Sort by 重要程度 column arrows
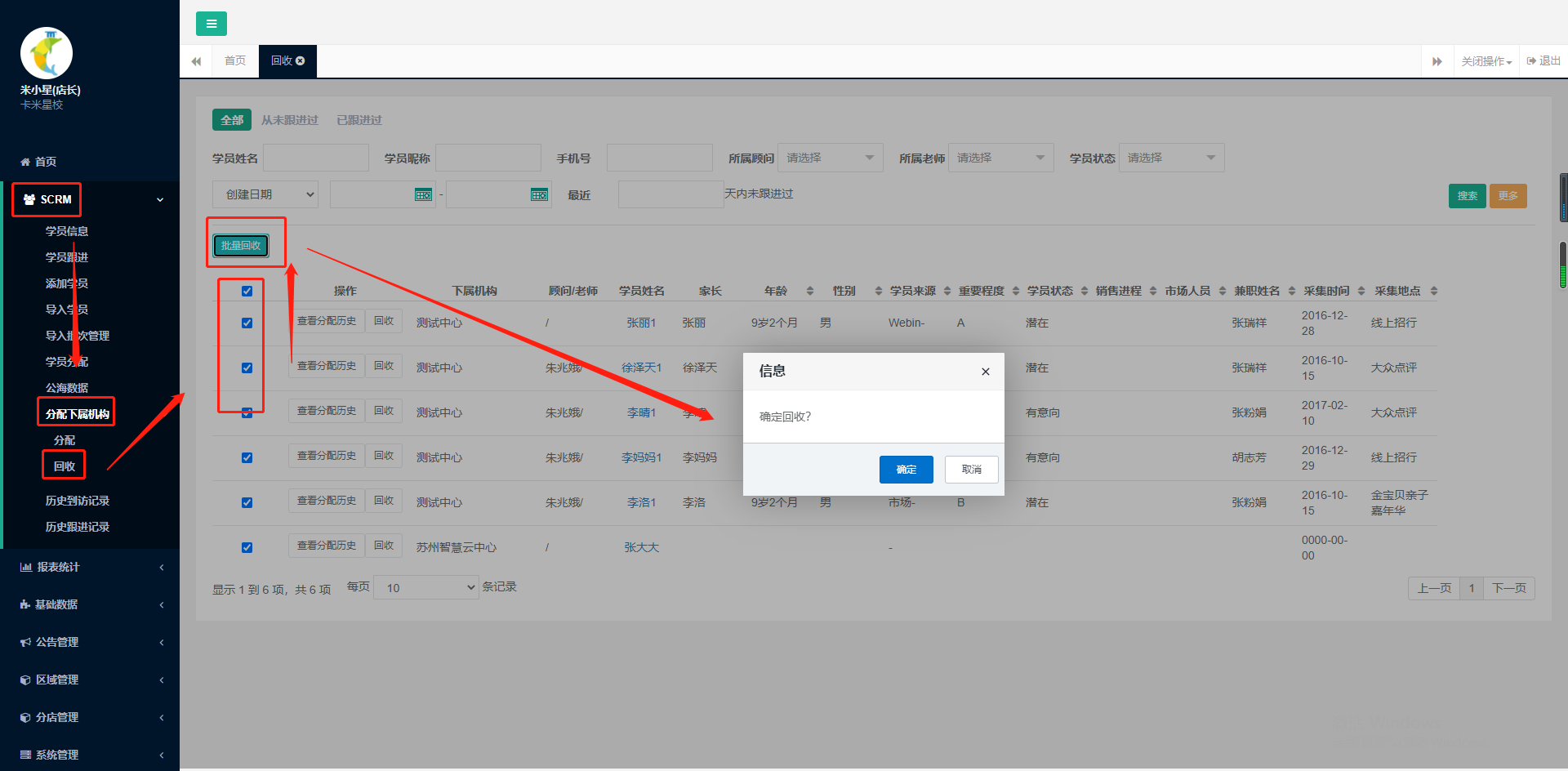Image resolution: width=1568 pixels, height=771 pixels. pyautogui.click(x=1016, y=291)
